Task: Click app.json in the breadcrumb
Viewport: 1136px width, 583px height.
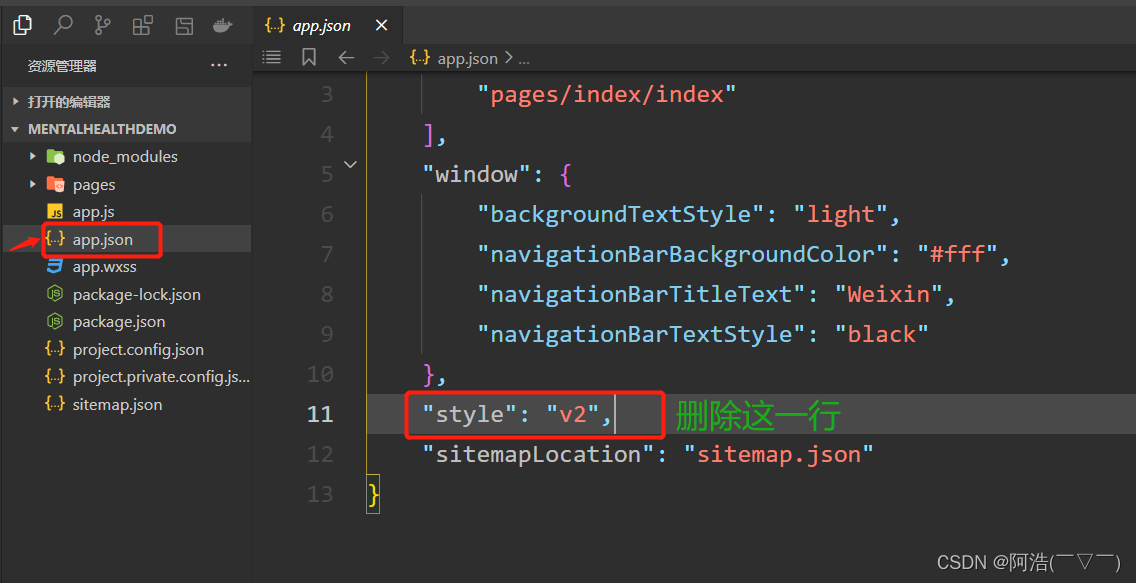Action: [x=466, y=58]
